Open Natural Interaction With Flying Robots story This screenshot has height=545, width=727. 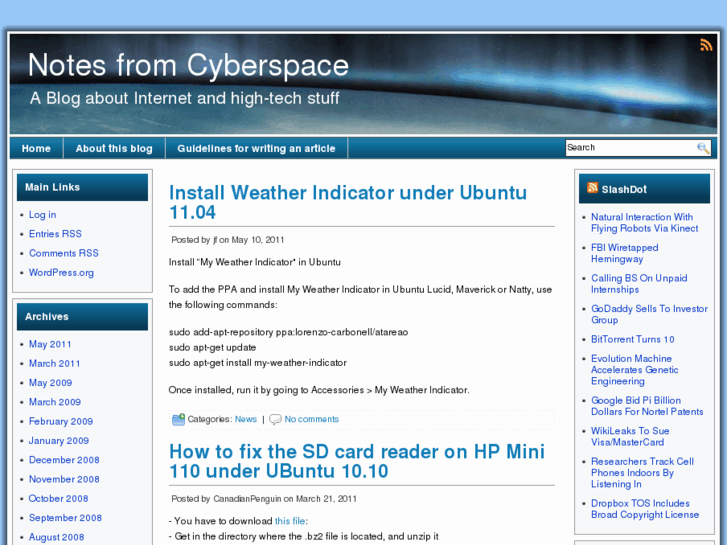pyautogui.click(x=644, y=223)
